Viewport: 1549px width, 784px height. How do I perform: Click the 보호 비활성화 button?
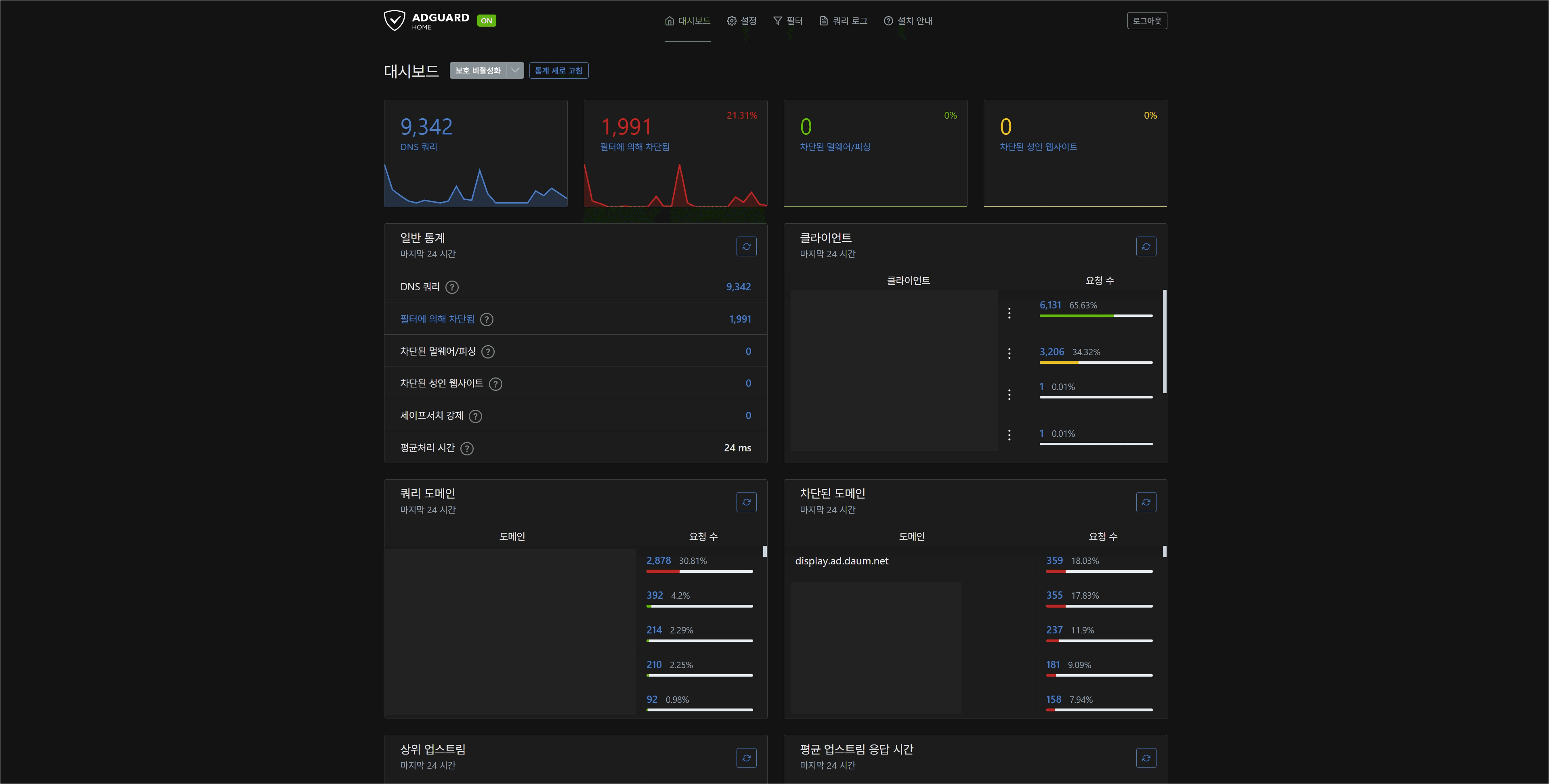click(x=477, y=70)
